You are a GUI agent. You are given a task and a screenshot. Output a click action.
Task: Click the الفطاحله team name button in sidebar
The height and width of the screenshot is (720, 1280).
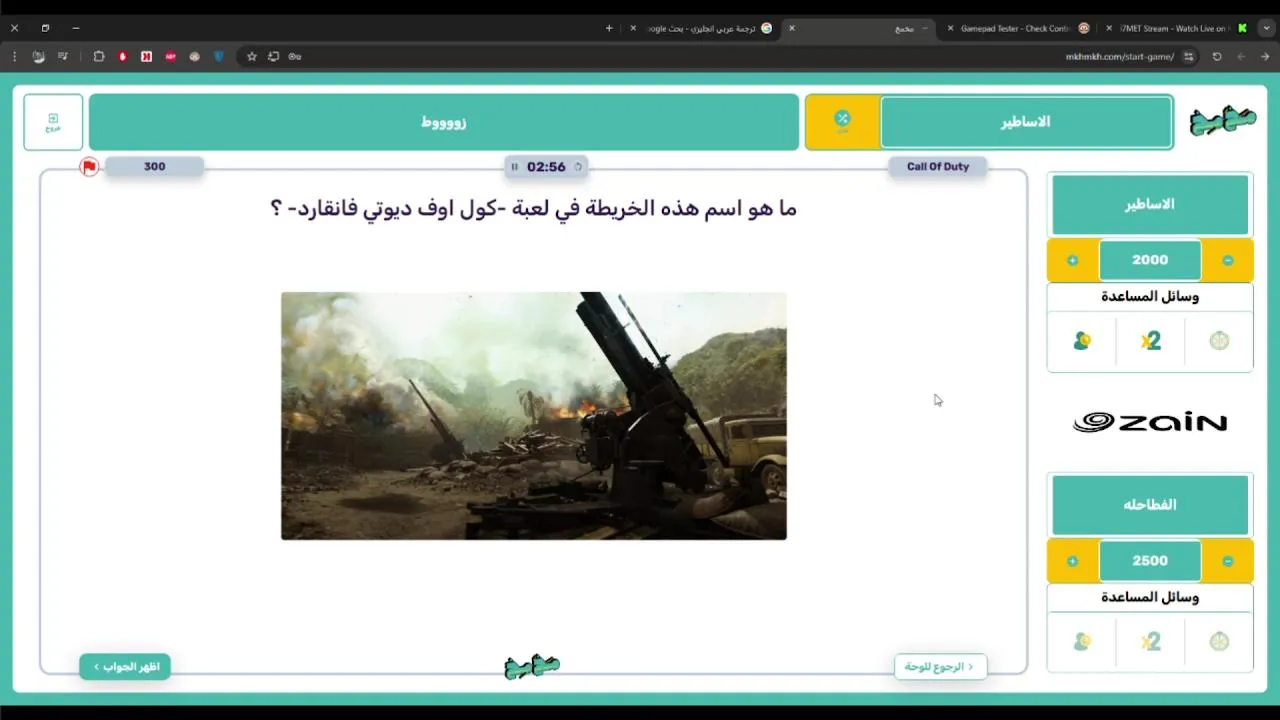click(1150, 505)
